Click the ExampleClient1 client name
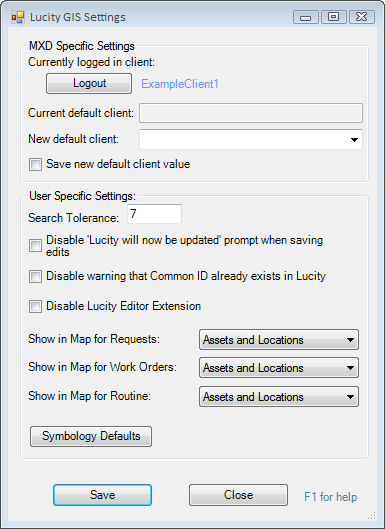This screenshot has height=529, width=385. 180,84
